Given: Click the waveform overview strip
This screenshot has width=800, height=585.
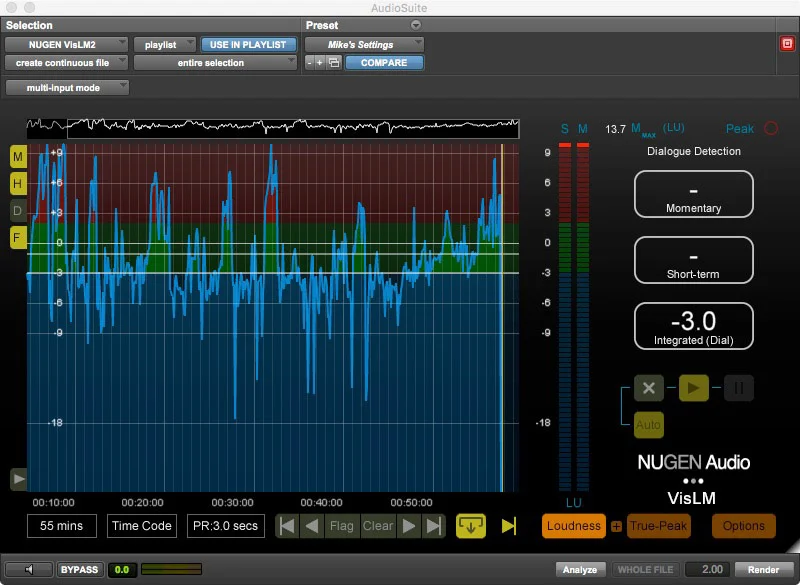Looking at the screenshot, I should [x=273, y=129].
